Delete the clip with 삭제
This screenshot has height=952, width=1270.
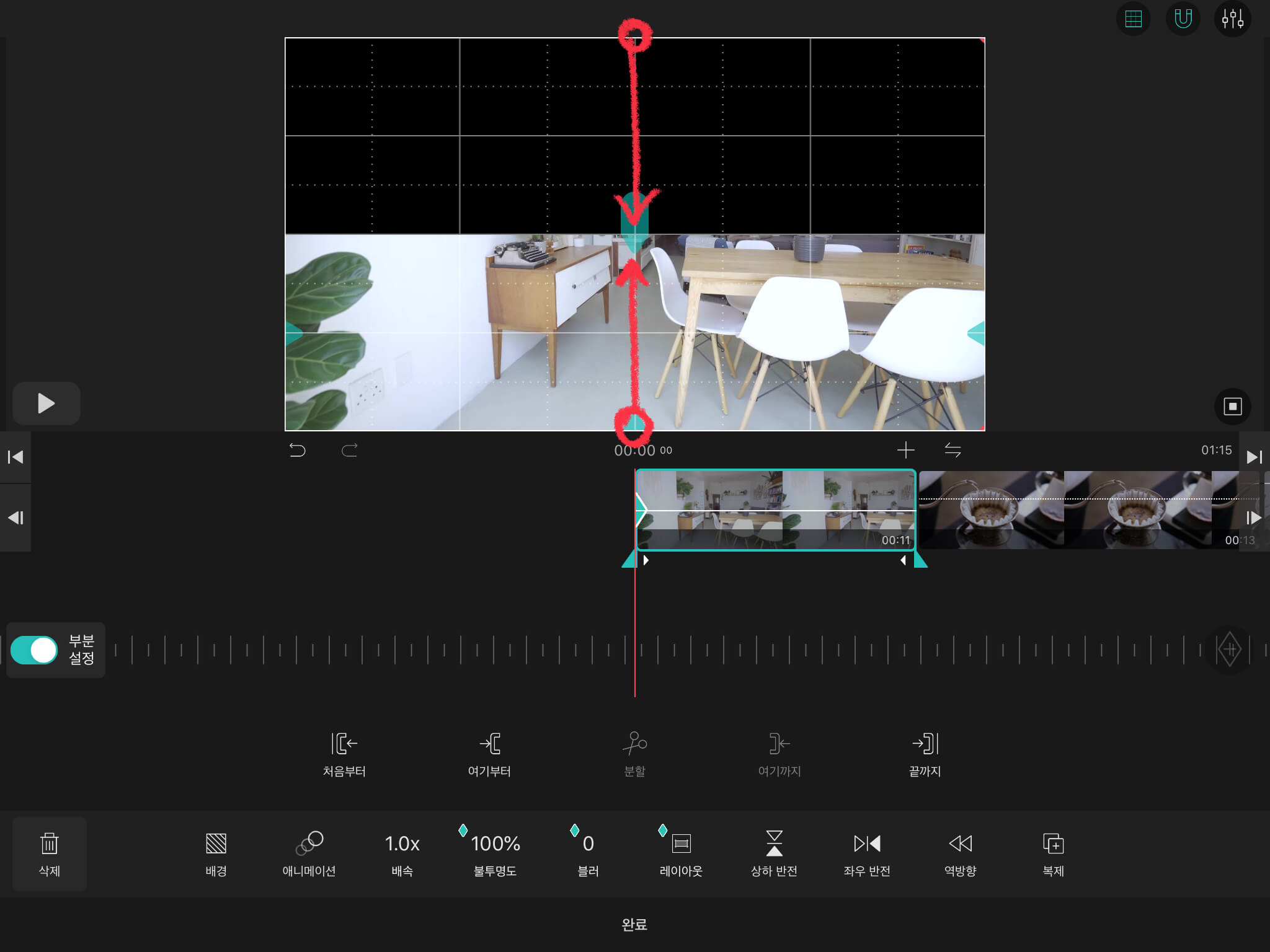click(x=50, y=854)
